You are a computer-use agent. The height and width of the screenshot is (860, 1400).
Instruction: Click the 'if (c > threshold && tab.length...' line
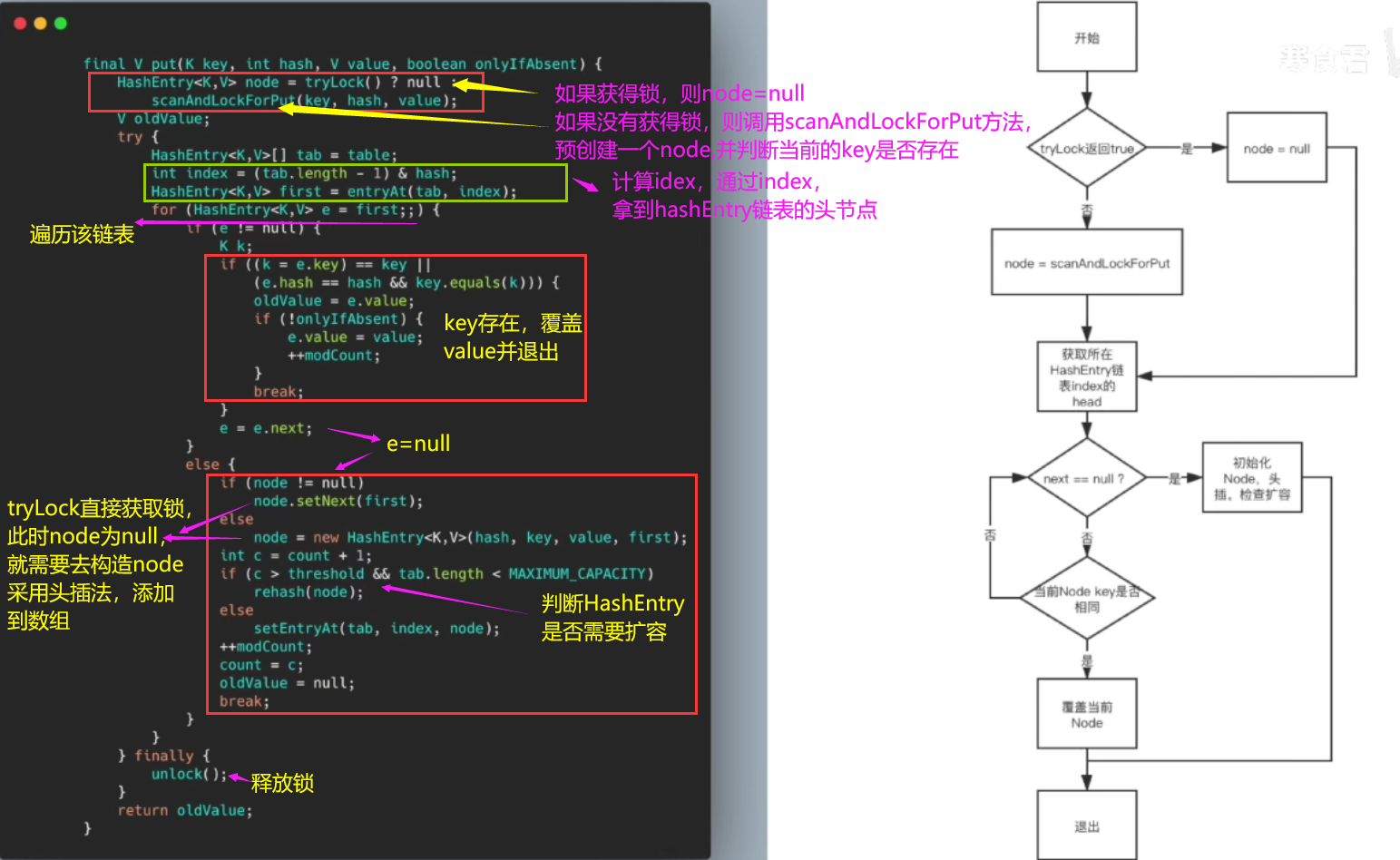click(436, 573)
